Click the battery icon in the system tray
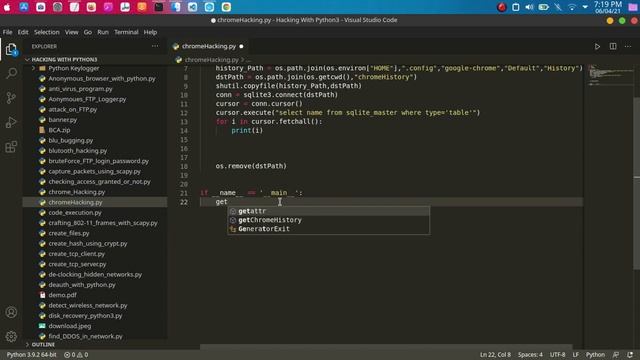Viewport: 640px width, 360px height. coord(544,7)
